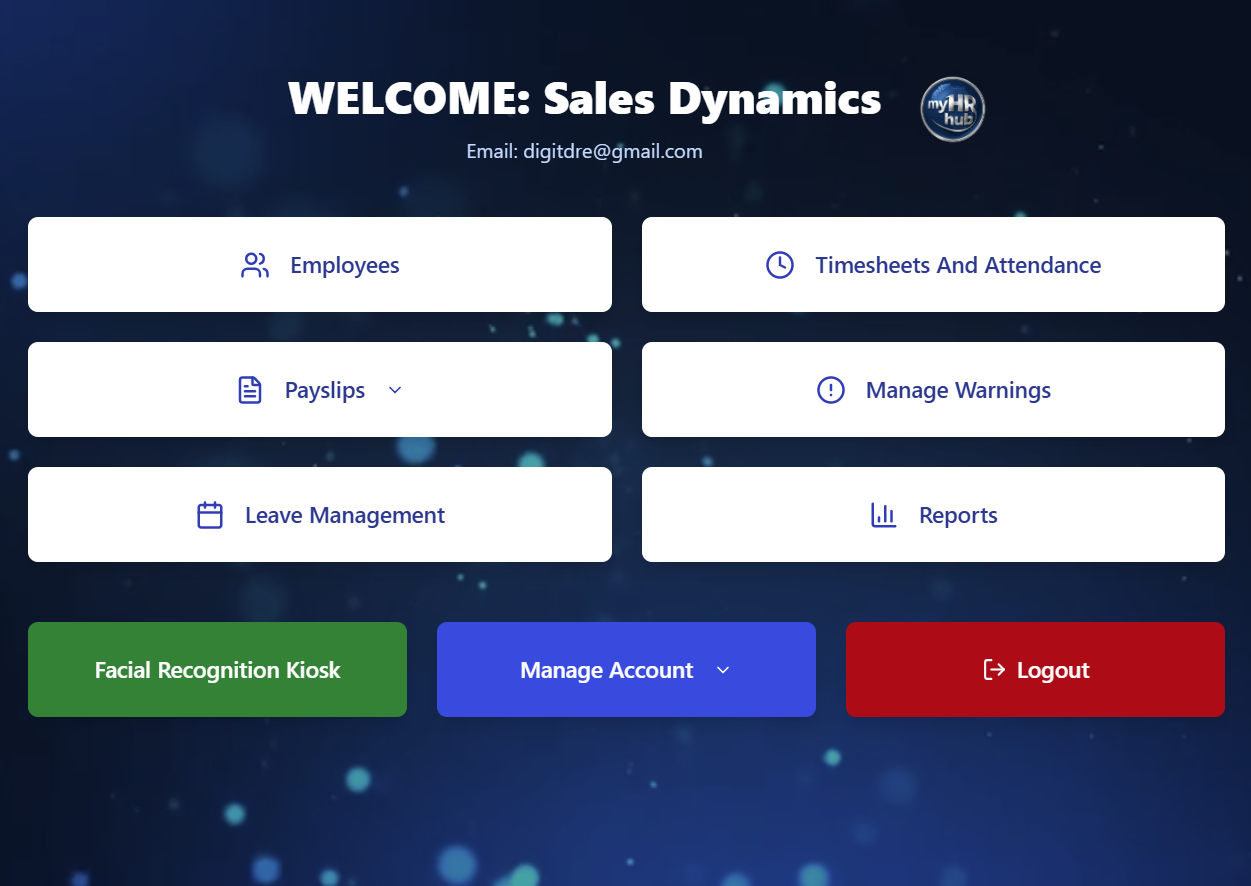This screenshot has width=1251, height=886.
Task: Expand the Payslips chevron
Action: point(395,390)
